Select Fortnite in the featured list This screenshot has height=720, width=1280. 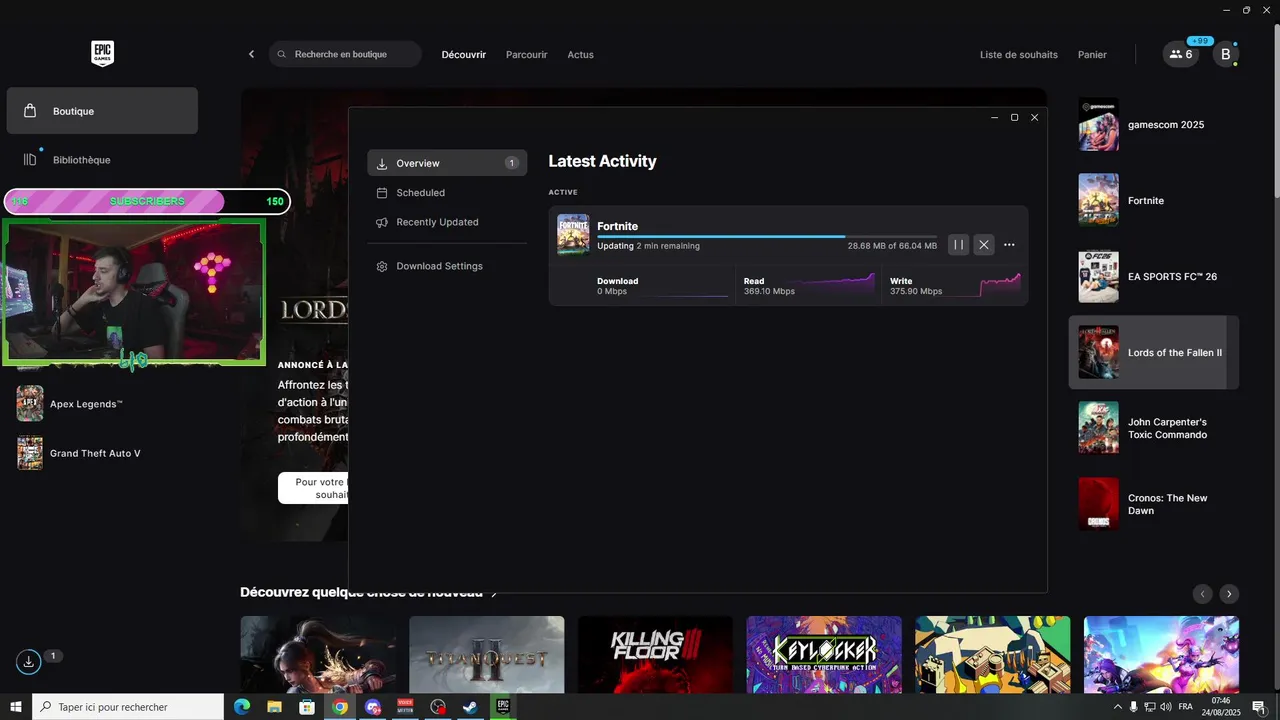(x=1154, y=200)
